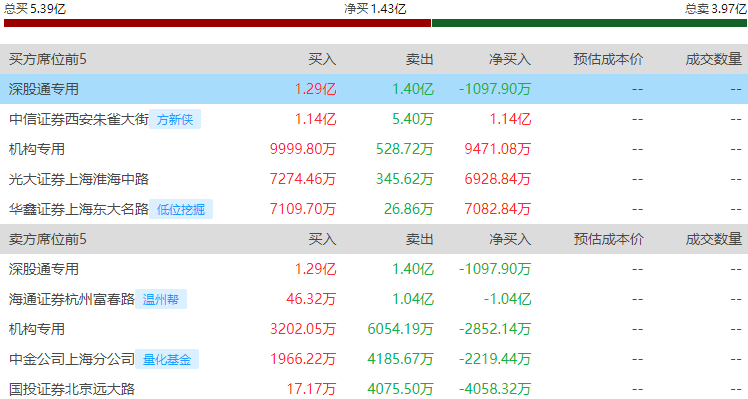The height and width of the screenshot is (399, 748).
Task: Click the 方新侠 tag label
Action: (175, 119)
